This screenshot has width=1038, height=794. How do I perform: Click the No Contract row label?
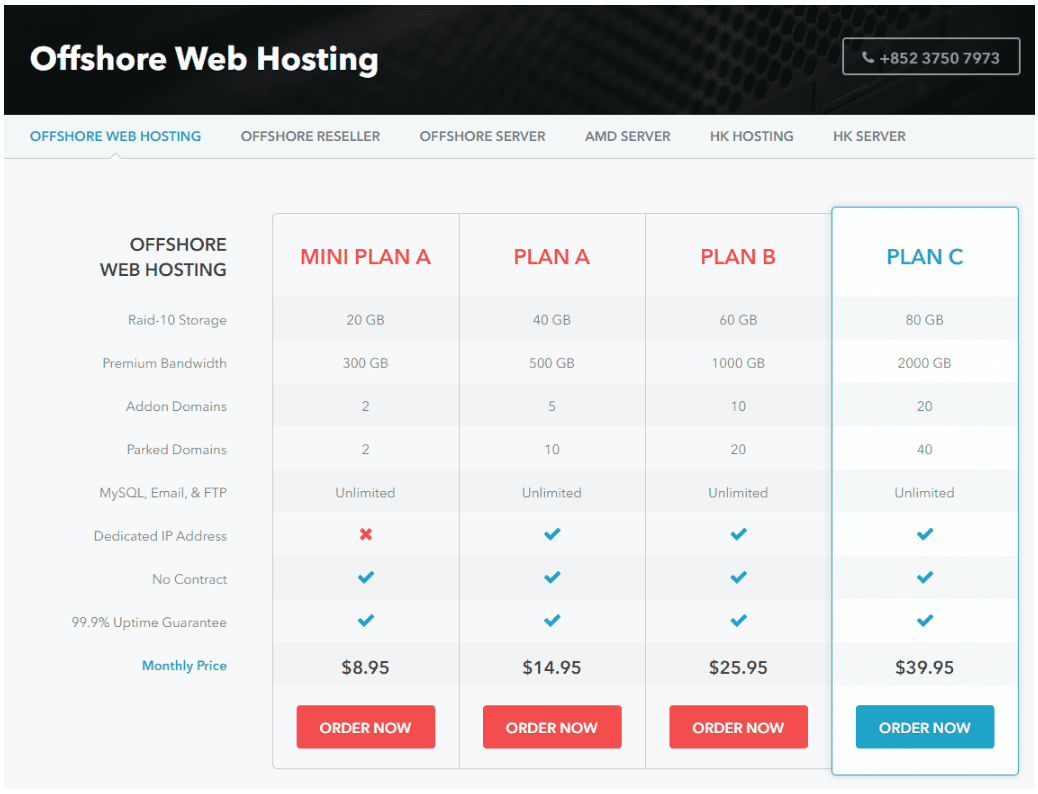click(189, 579)
